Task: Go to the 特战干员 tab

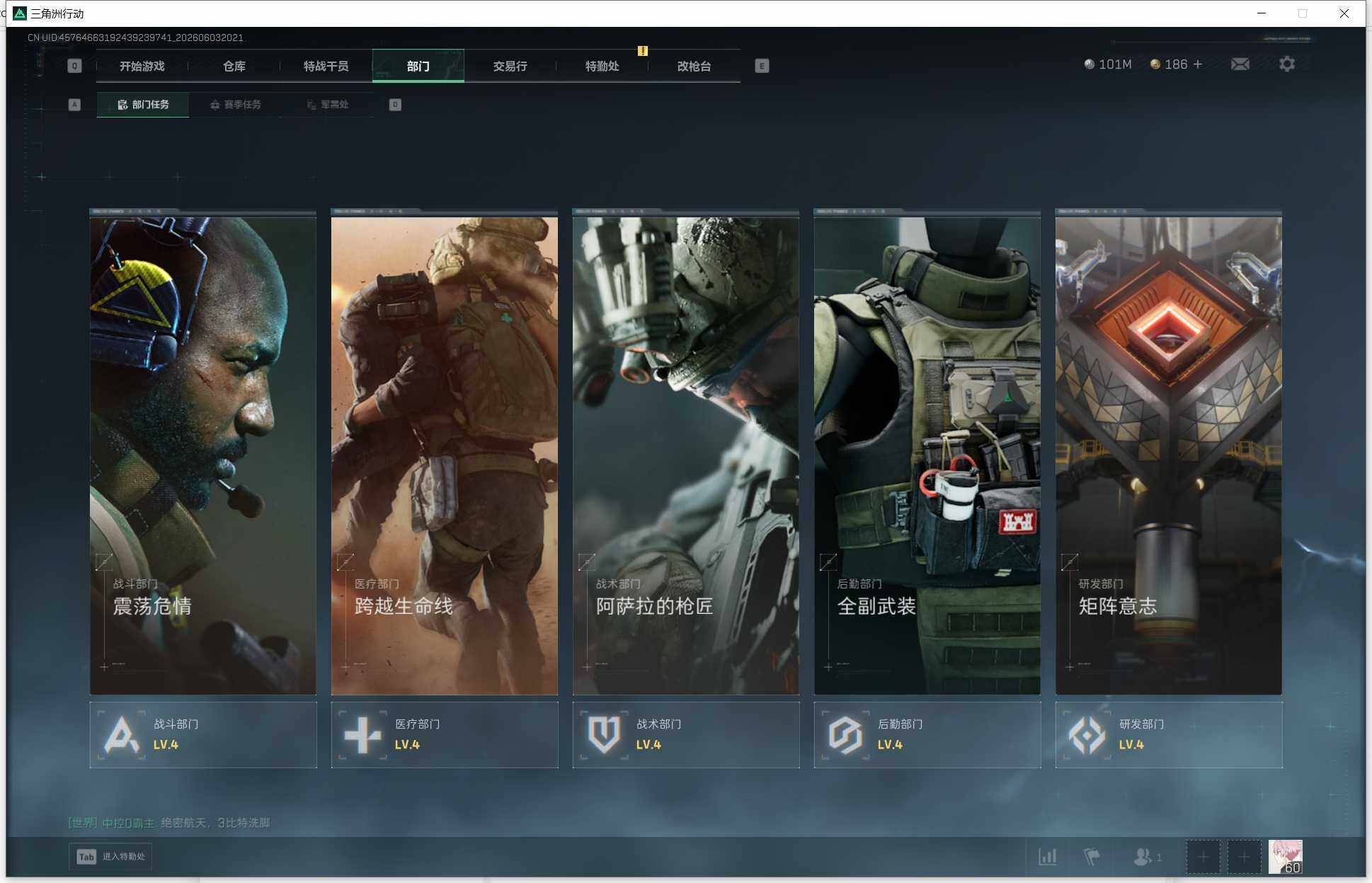Action: pyautogui.click(x=326, y=66)
